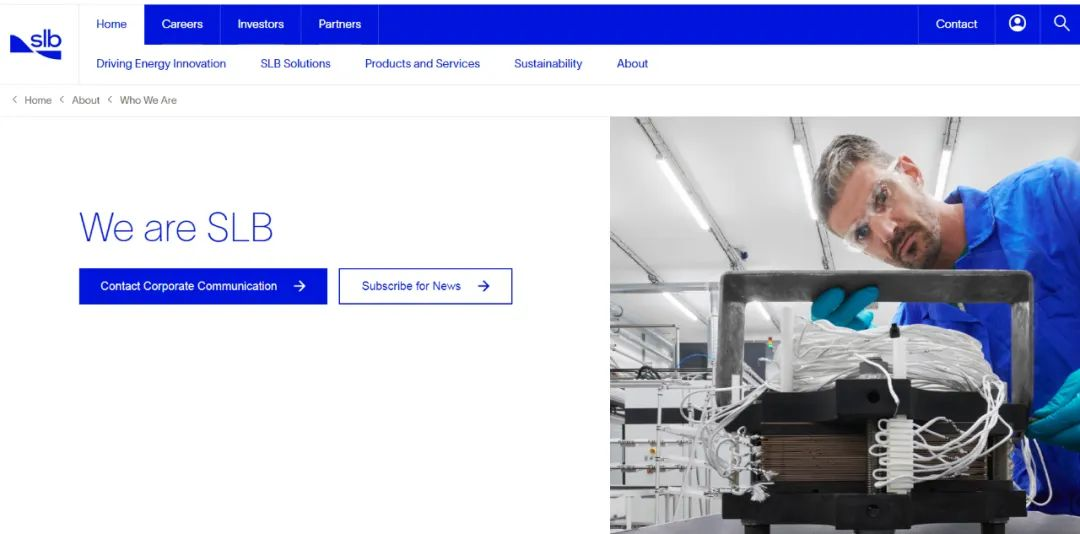Open the user account icon
Image resolution: width=1080 pixels, height=534 pixels.
1017,23
